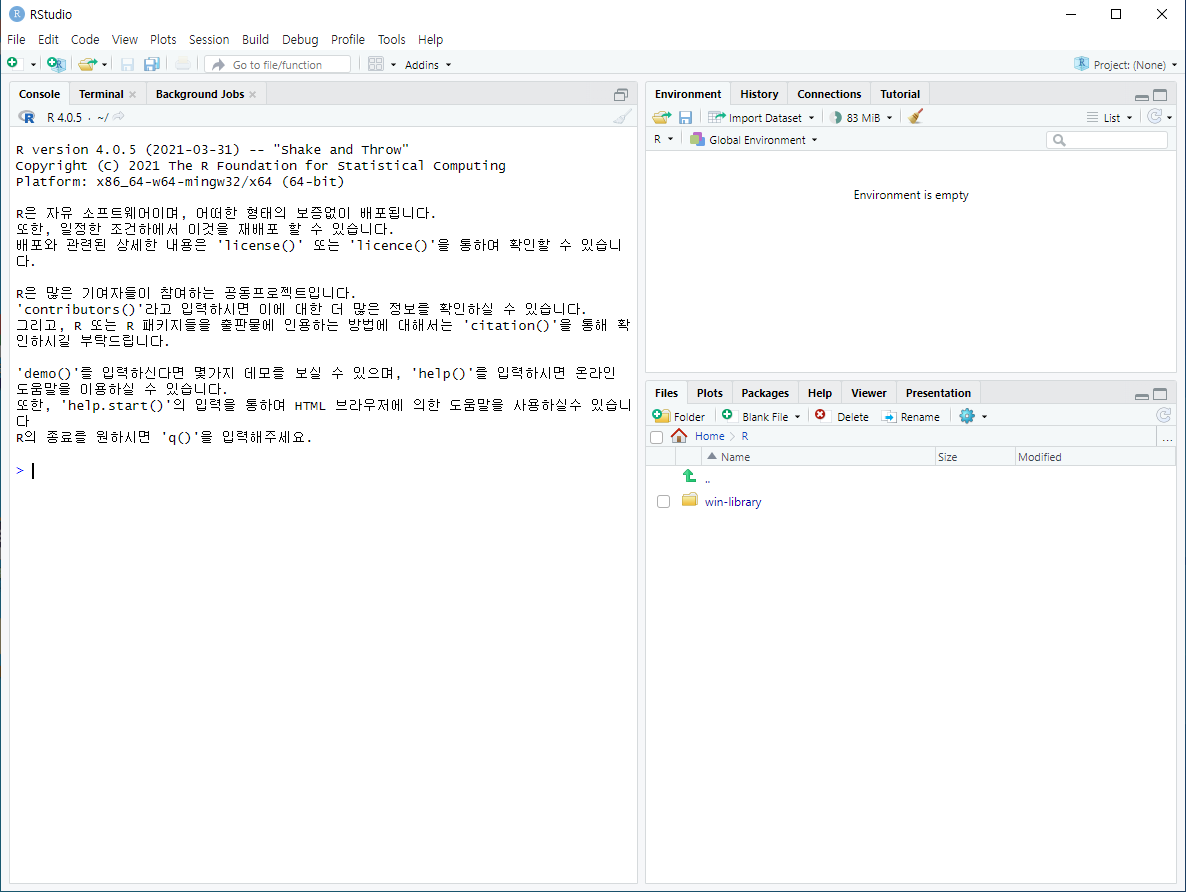Click the R logo in console header

pos(27,117)
